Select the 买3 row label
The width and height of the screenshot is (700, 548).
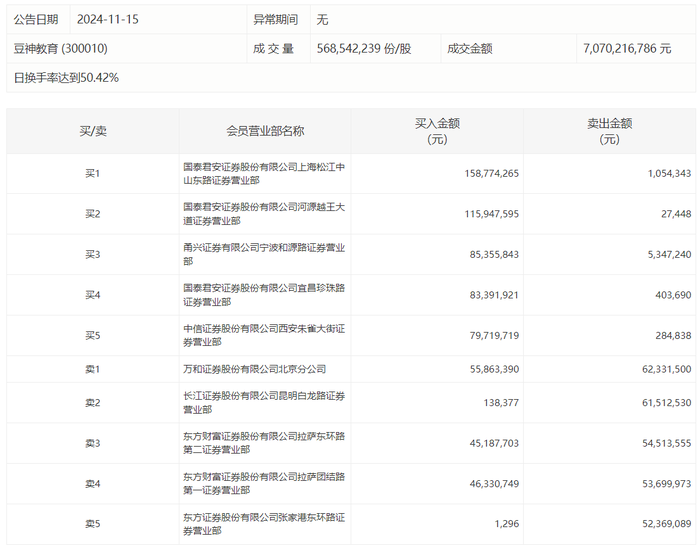click(x=93, y=254)
